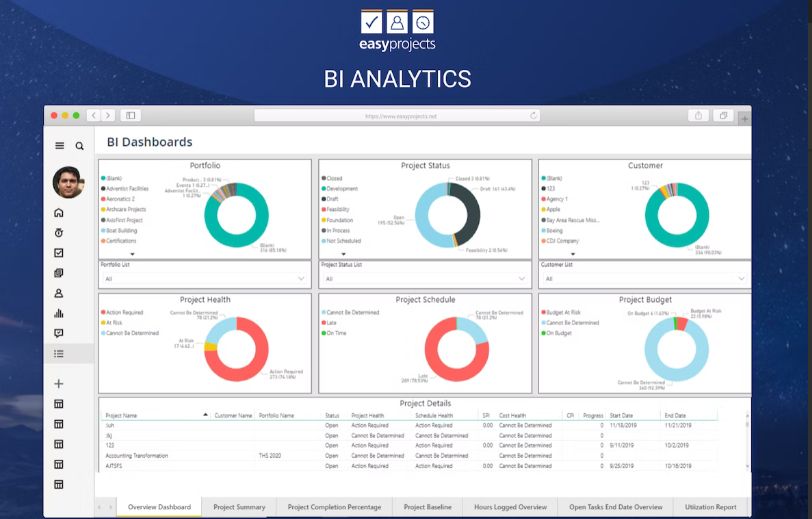The image size is (812, 519).
Task: Select Aeronatics Z in Portfolio legend
Action: point(119,199)
